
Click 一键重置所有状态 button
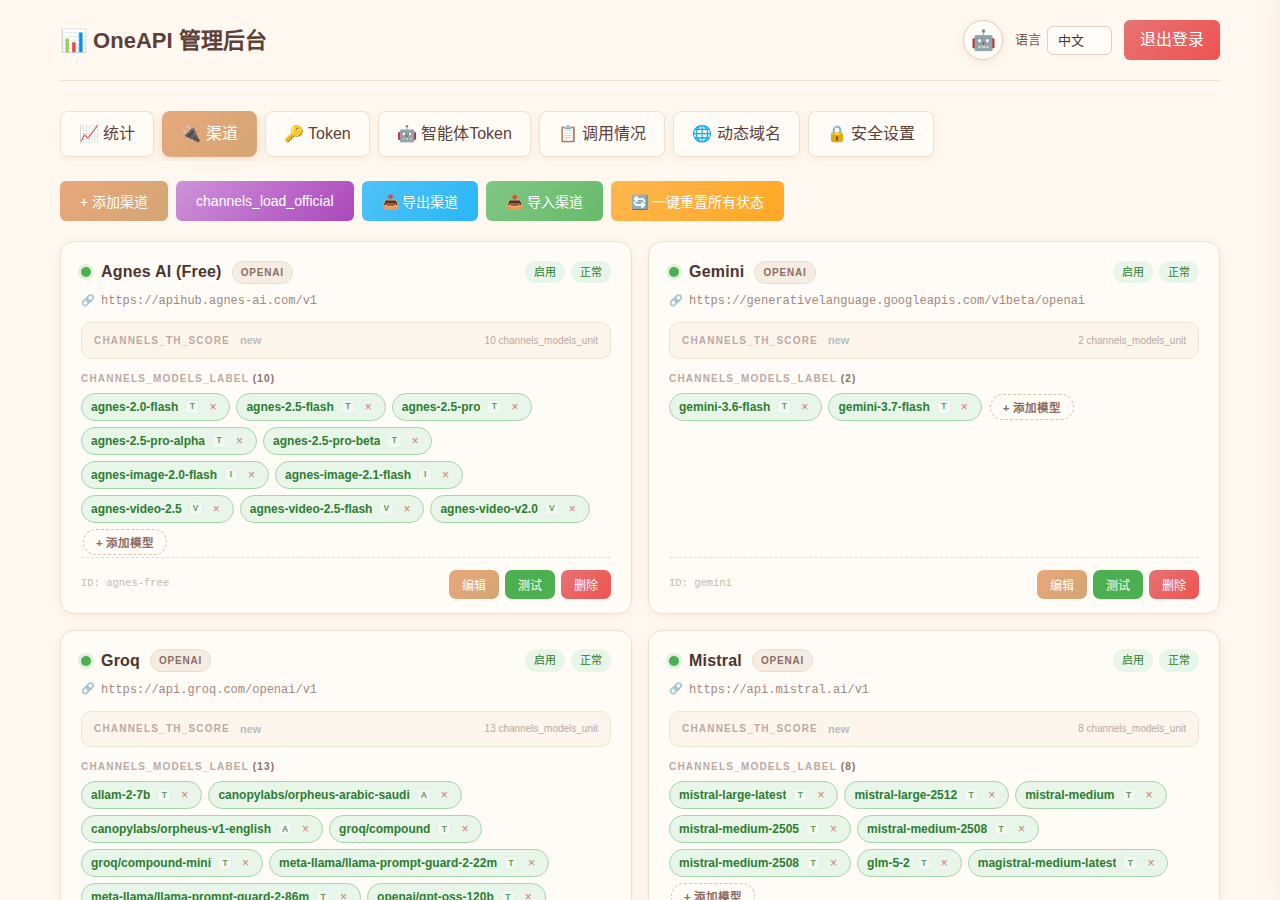pos(697,201)
